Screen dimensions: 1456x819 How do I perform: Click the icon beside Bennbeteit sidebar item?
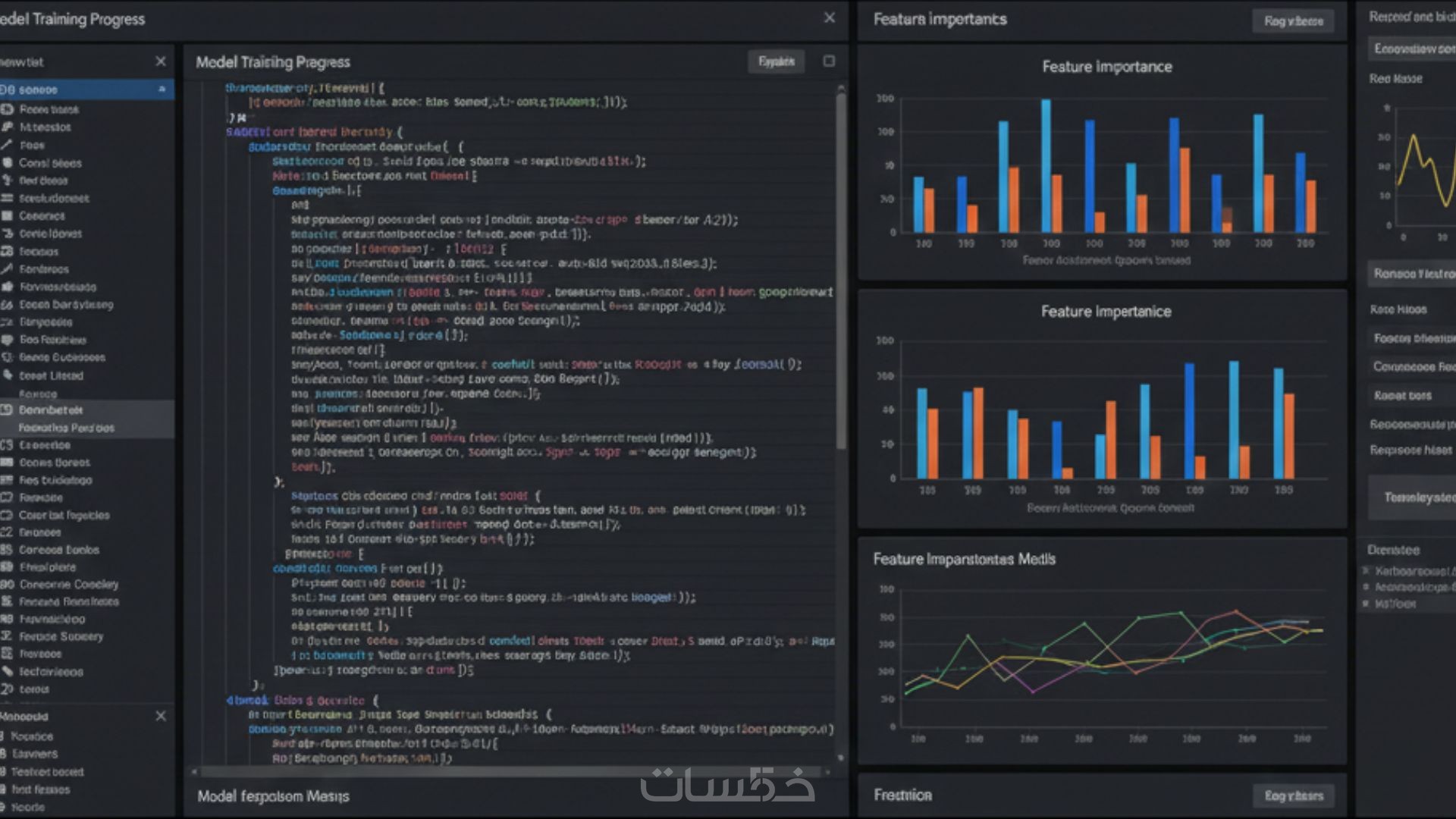point(7,409)
